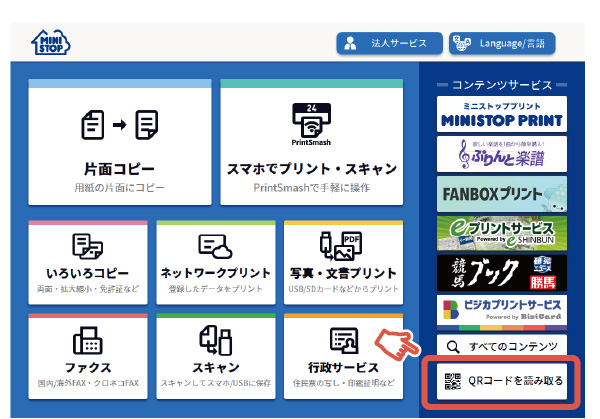This screenshot has width=600, height=419.
Task: Tap コンテンツサービス heading
Action: [x=502, y=85]
